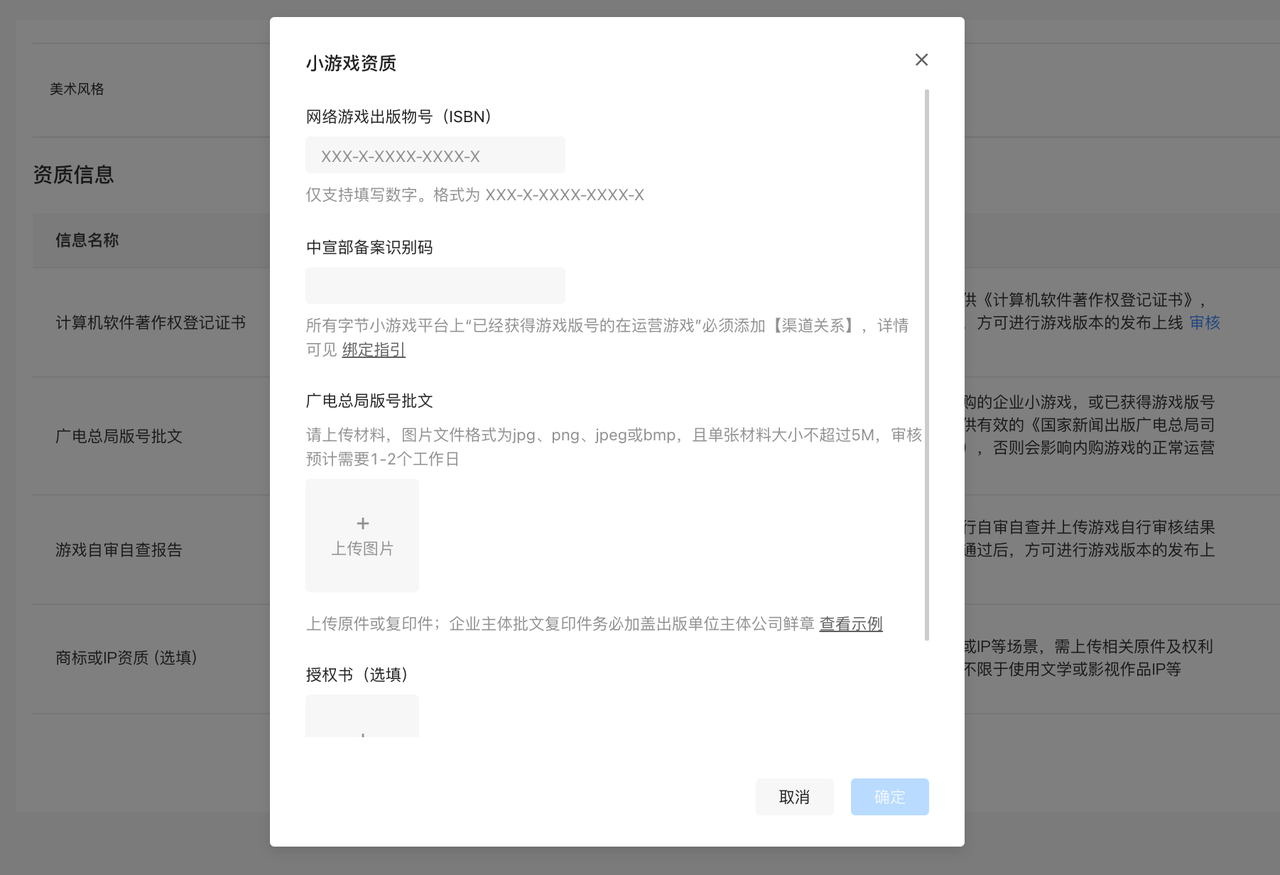Viewport: 1280px width, 875px height.
Task: Open the 查看示例 example link
Action: [851, 623]
